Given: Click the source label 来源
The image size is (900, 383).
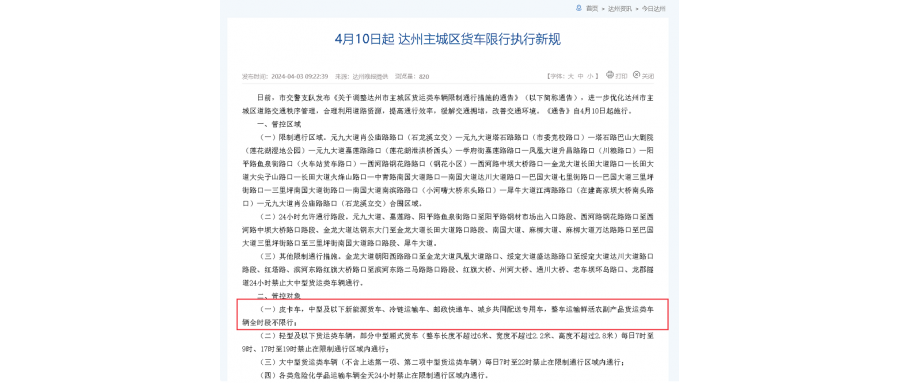Looking at the screenshot, I should (342, 76).
